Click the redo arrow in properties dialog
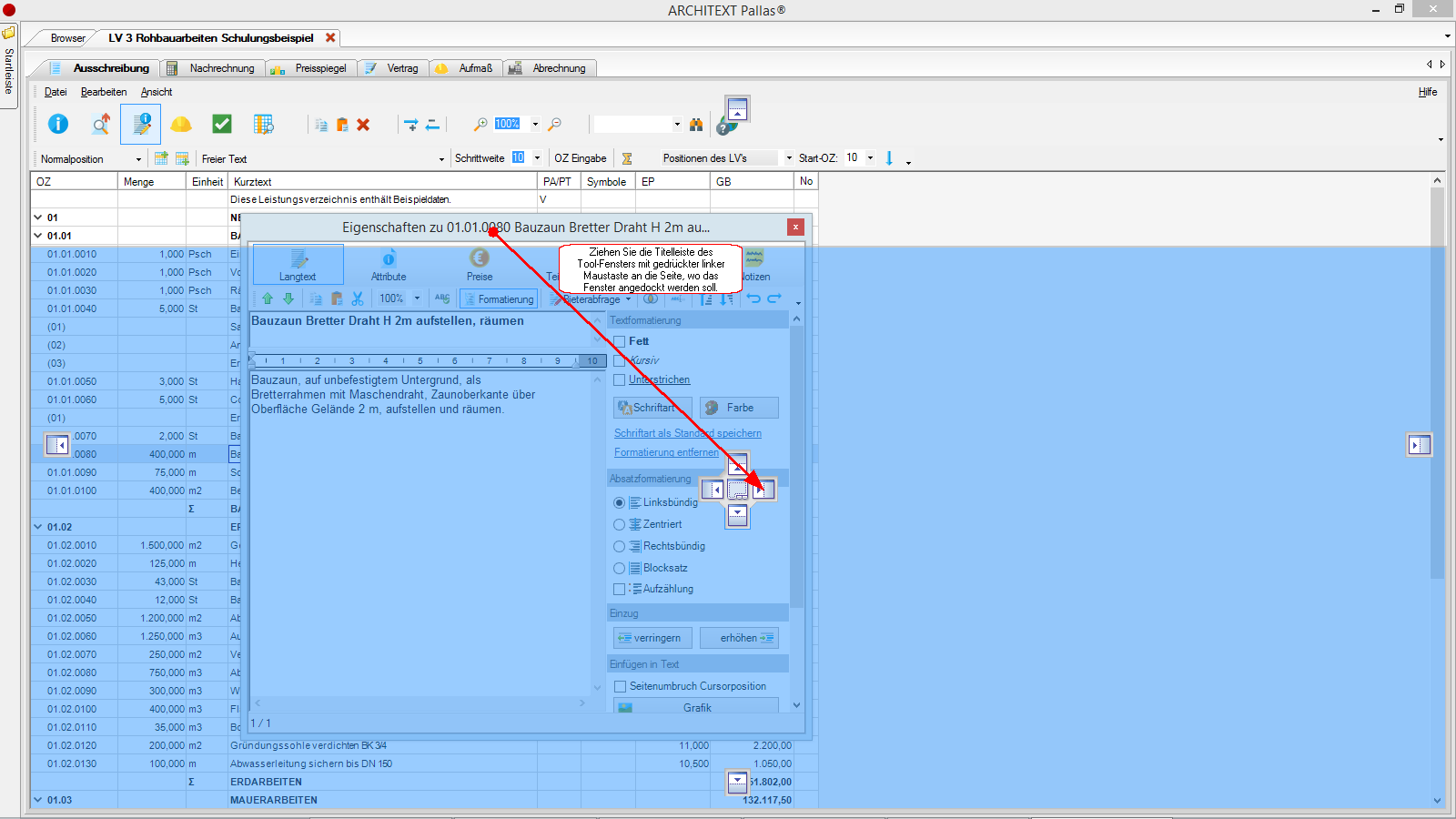1456x819 pixels. pos(774,298)
